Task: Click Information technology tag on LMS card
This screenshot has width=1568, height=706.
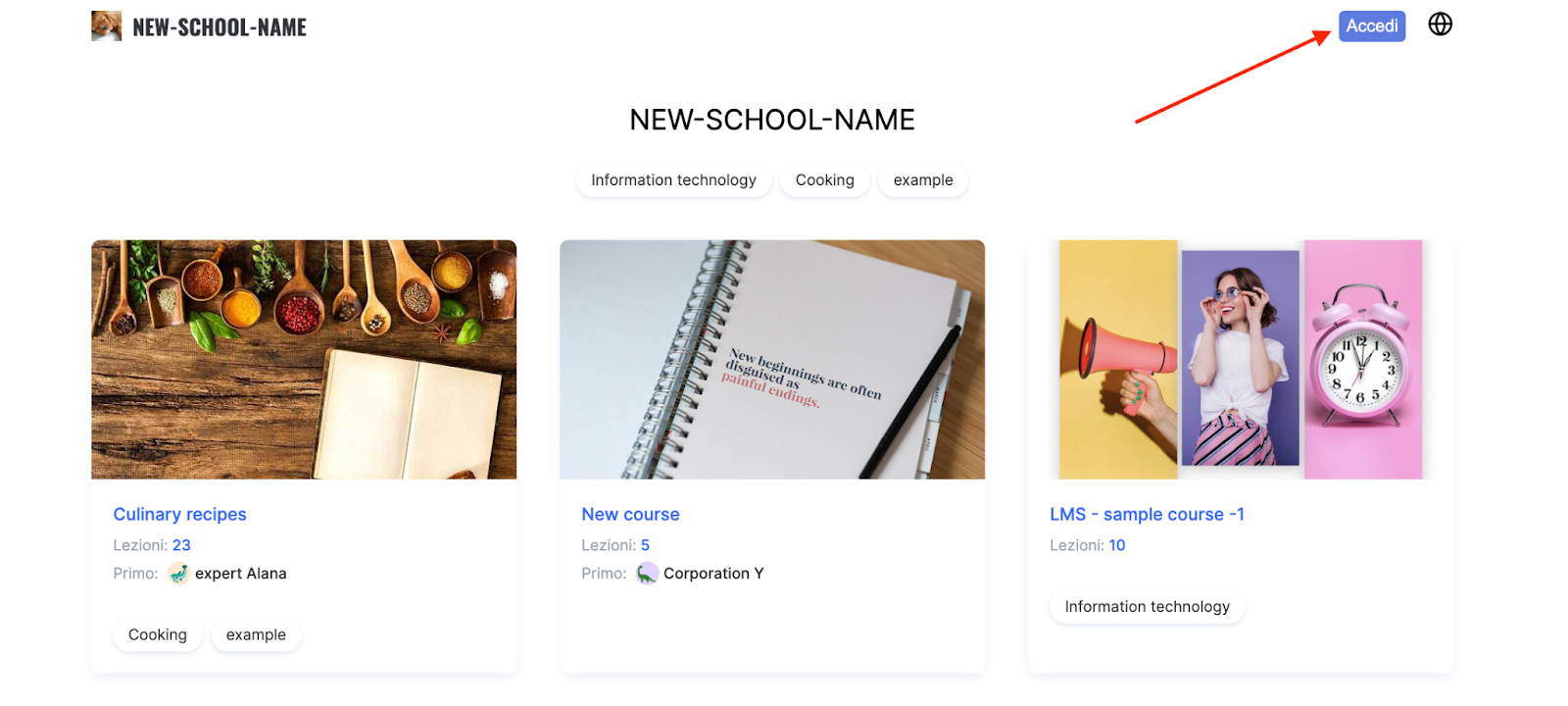Action: point(1148,607)
